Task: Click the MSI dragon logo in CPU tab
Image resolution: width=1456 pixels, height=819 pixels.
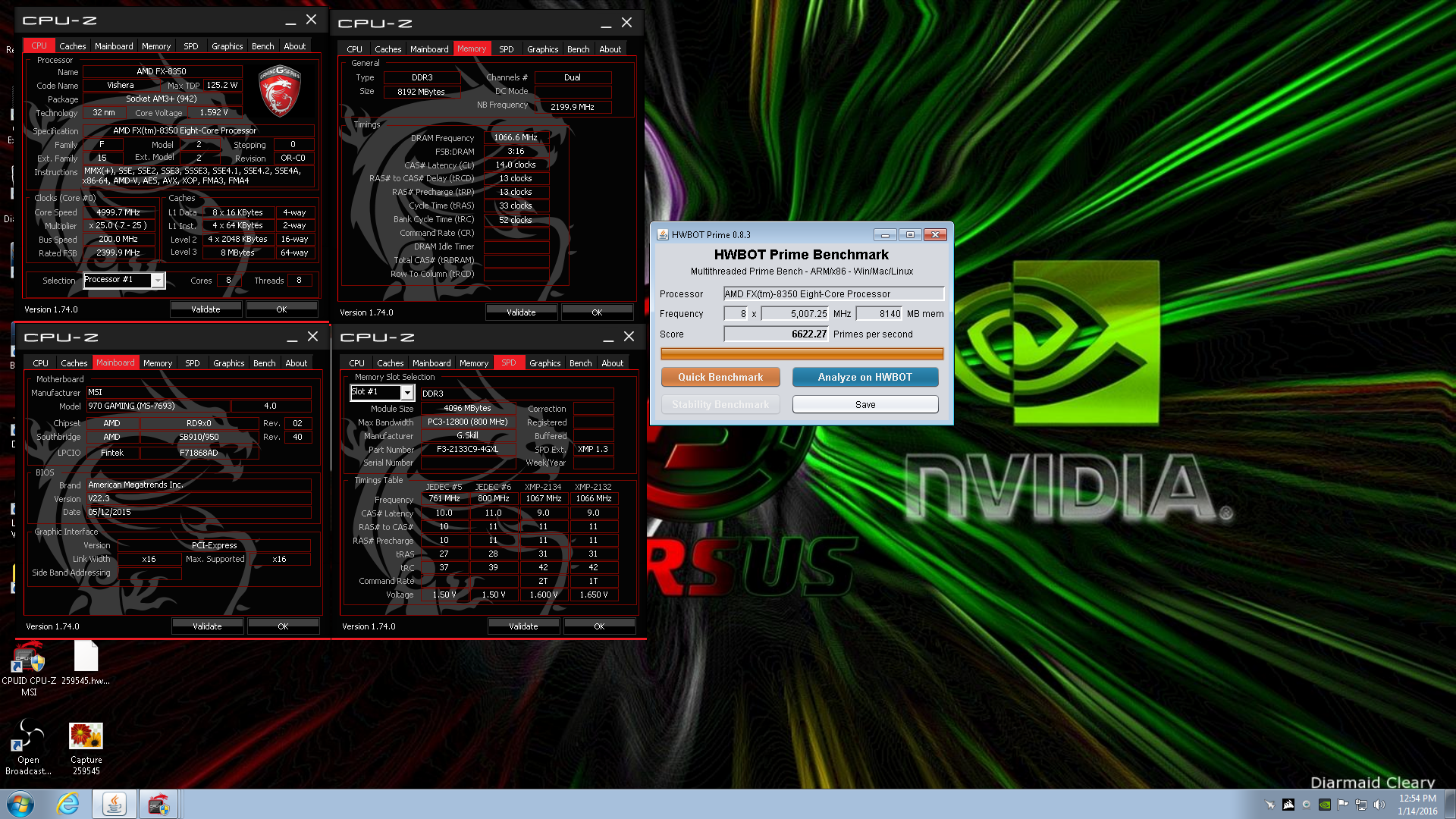Action: pyautogui.click(x=280, y=90)
